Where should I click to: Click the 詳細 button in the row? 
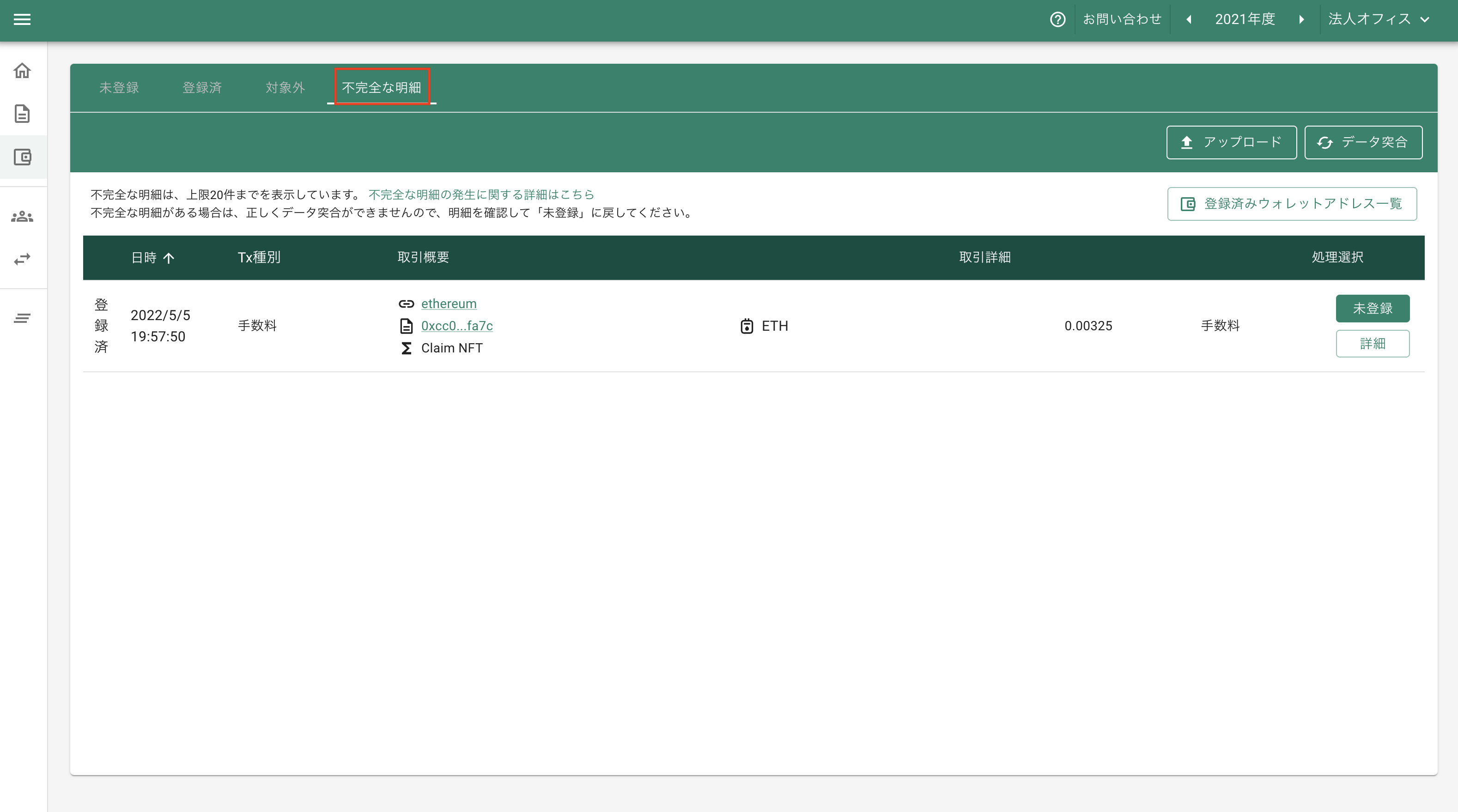tap(1372, 344)
